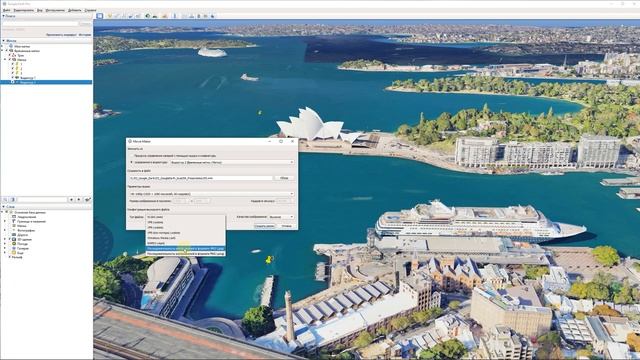Toggle the 3D-здания layer checkbox
This screenshot has height=360, width=640.
click(9, 239)
